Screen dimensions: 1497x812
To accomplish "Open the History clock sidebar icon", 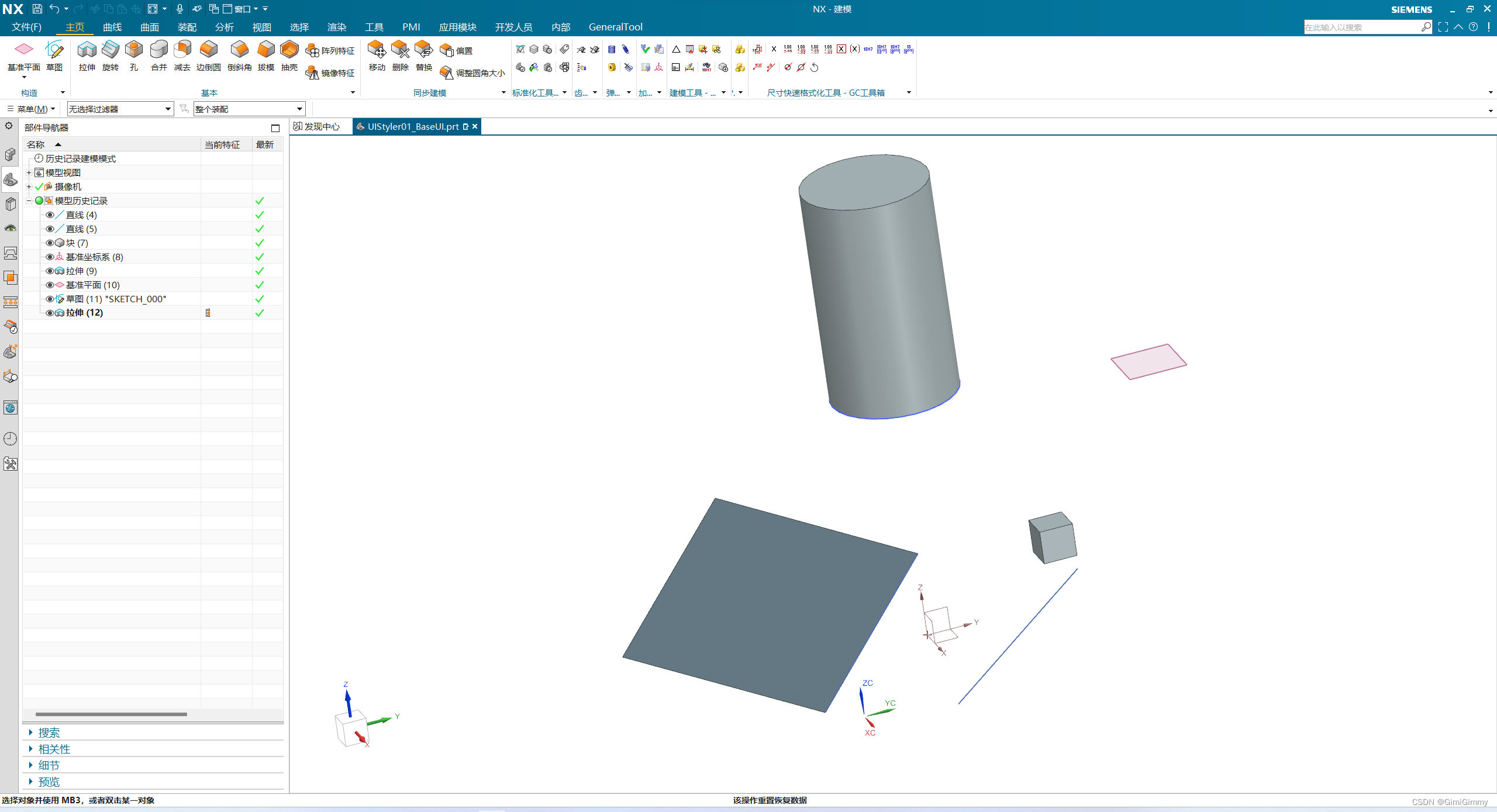I will [11, 438].
